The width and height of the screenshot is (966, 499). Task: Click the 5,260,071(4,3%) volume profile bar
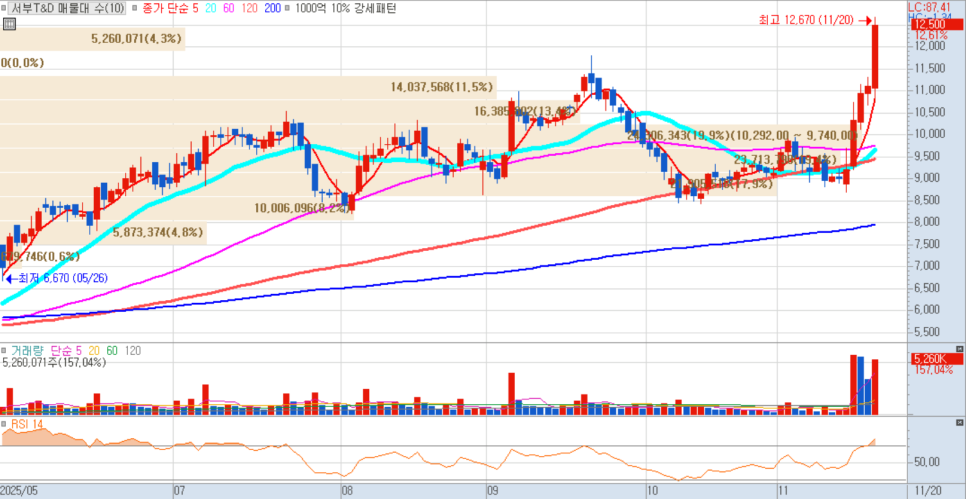pyautogui.click(x=92, y=38)
